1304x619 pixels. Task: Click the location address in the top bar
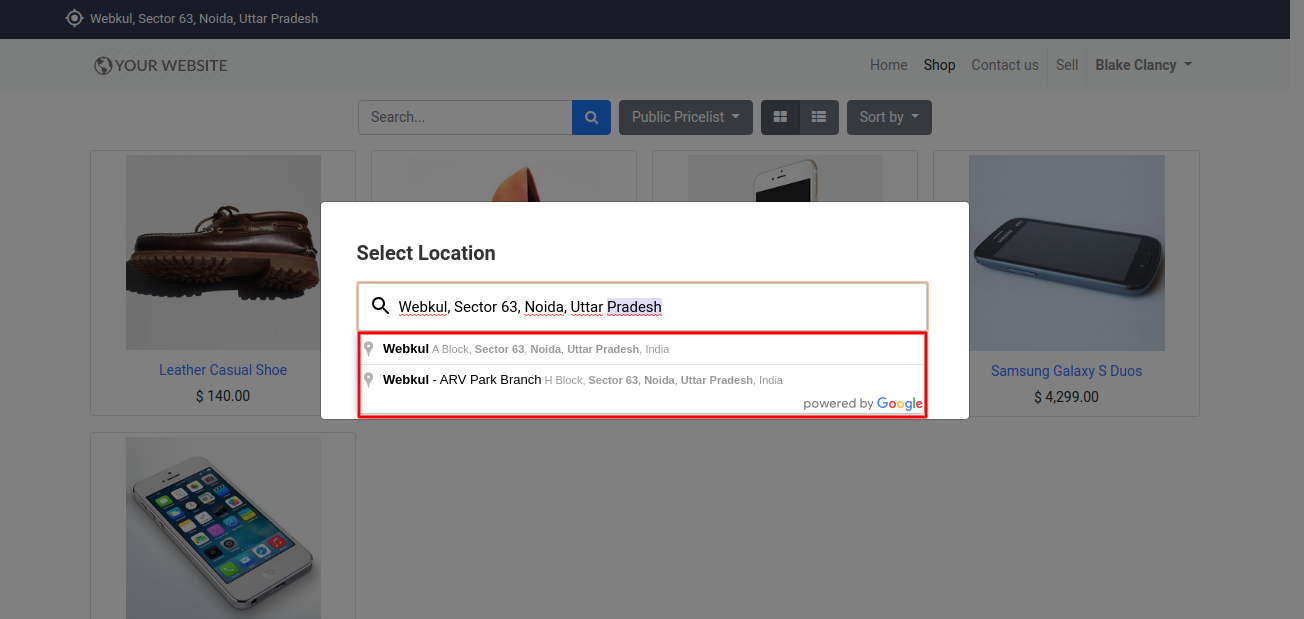204,18
